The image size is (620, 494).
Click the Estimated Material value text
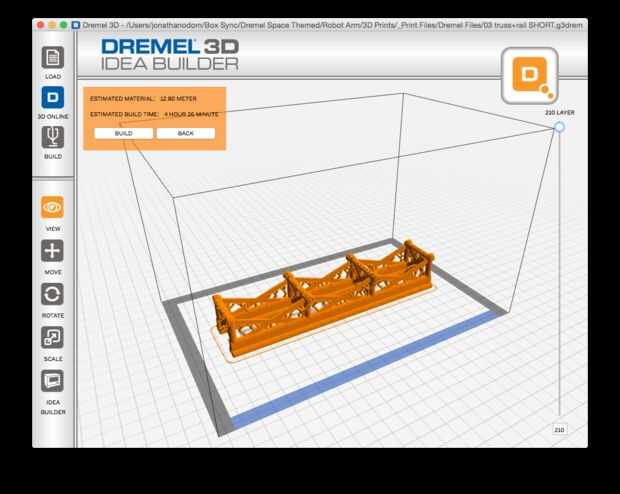click(178, 98)
